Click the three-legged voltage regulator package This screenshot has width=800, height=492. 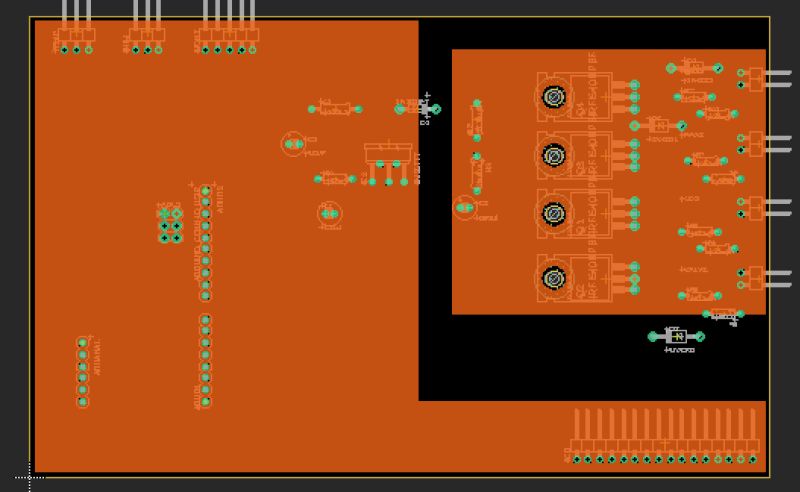[388, 164]
